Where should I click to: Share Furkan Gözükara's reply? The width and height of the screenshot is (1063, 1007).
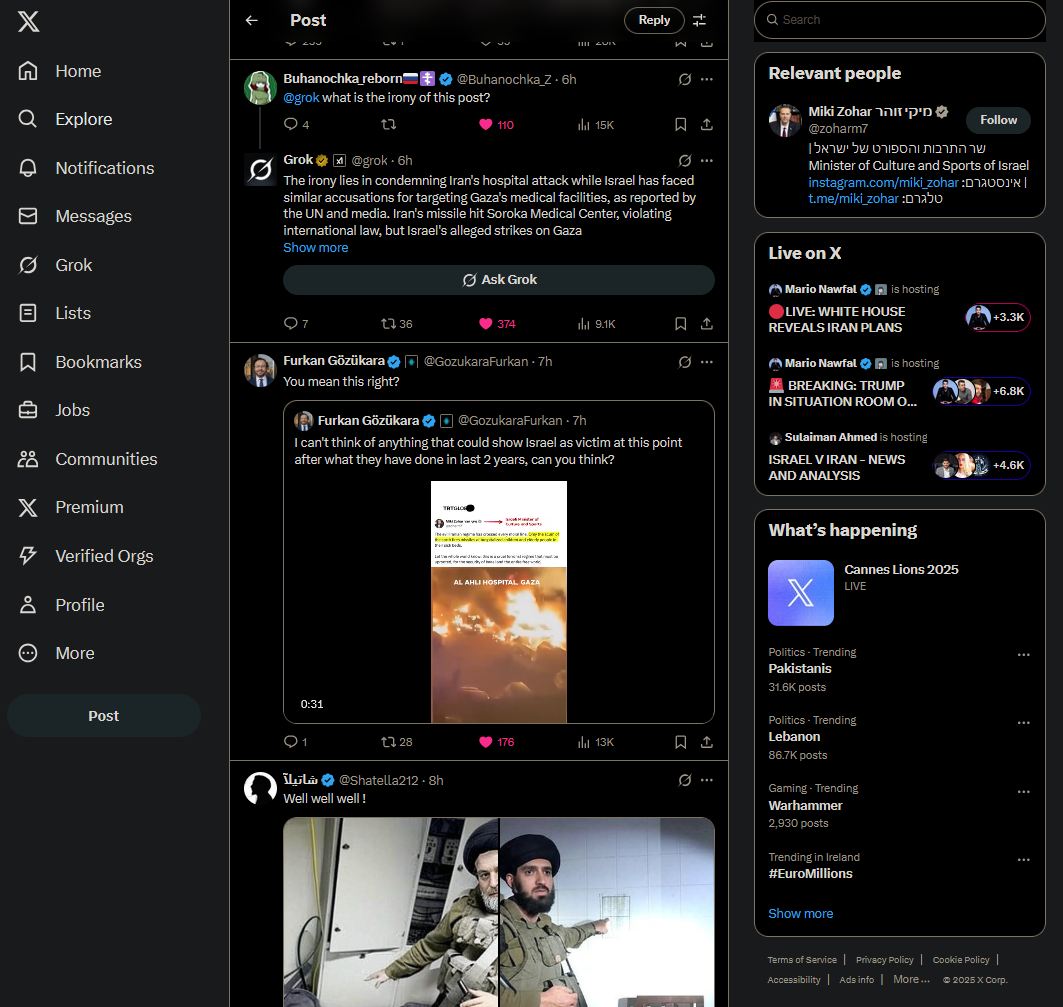tap(706, 742)
